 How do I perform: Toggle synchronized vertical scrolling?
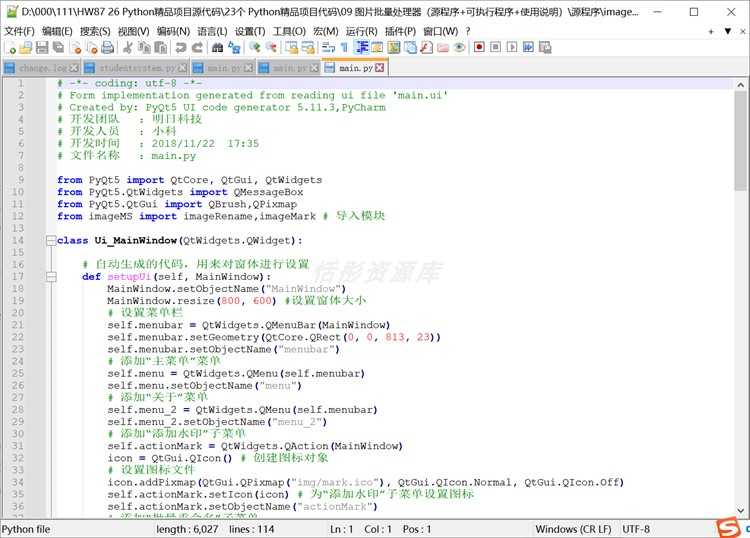[291, 47]
